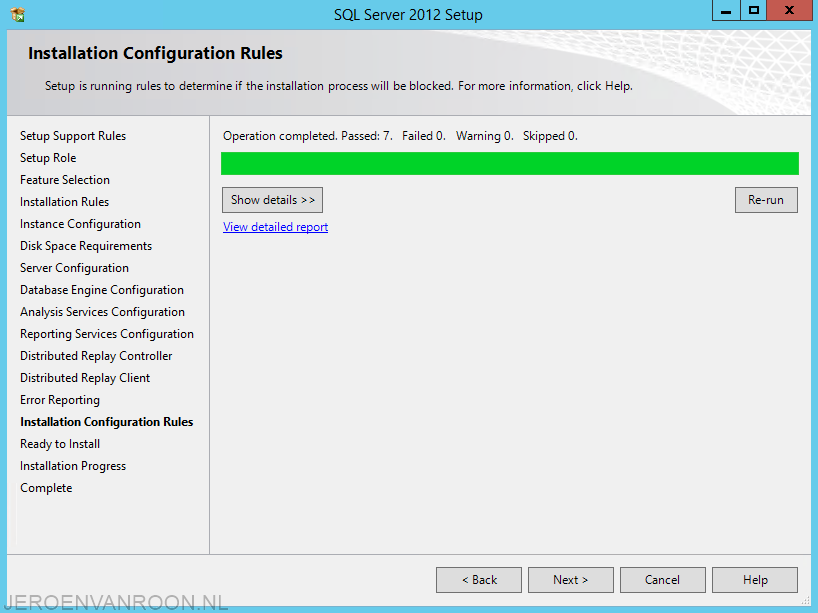Image resolution: width=818 pixels, height=613 pixels.
Task: Go to the previous page with Back
Action: click(x=479, y=580)
